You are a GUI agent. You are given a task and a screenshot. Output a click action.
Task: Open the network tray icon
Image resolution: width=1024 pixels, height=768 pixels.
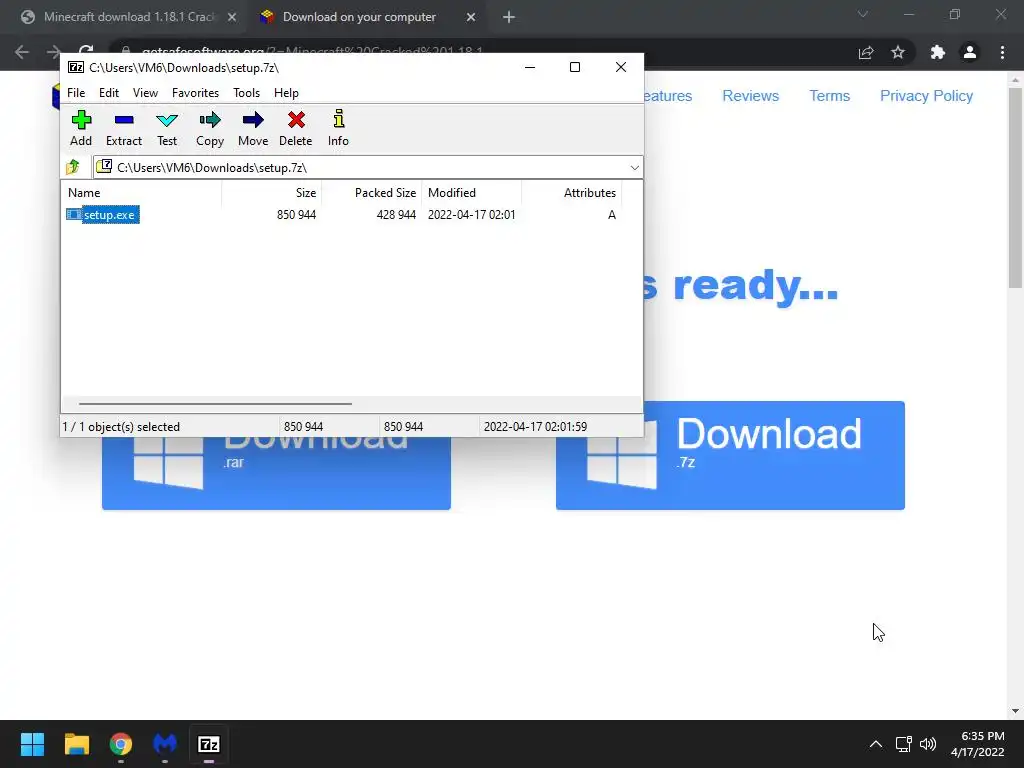click(x=904, y=744)
